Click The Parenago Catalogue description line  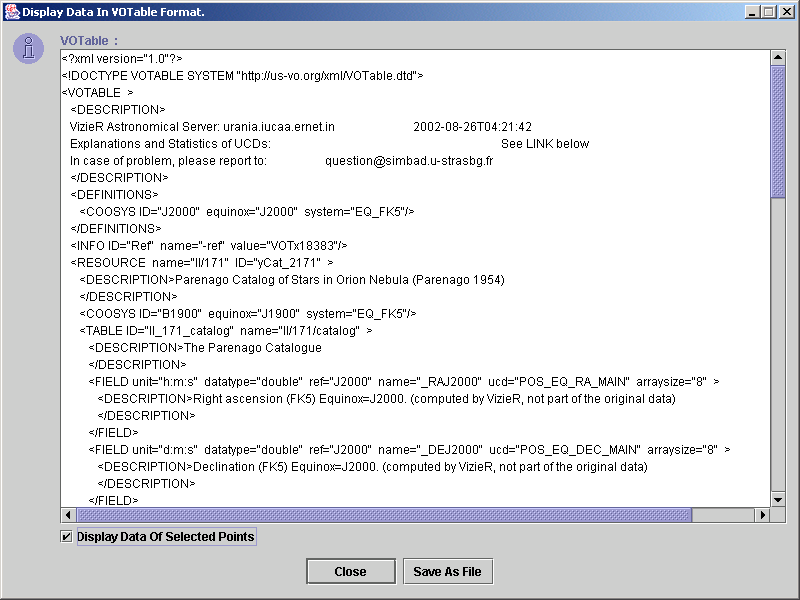205,348
